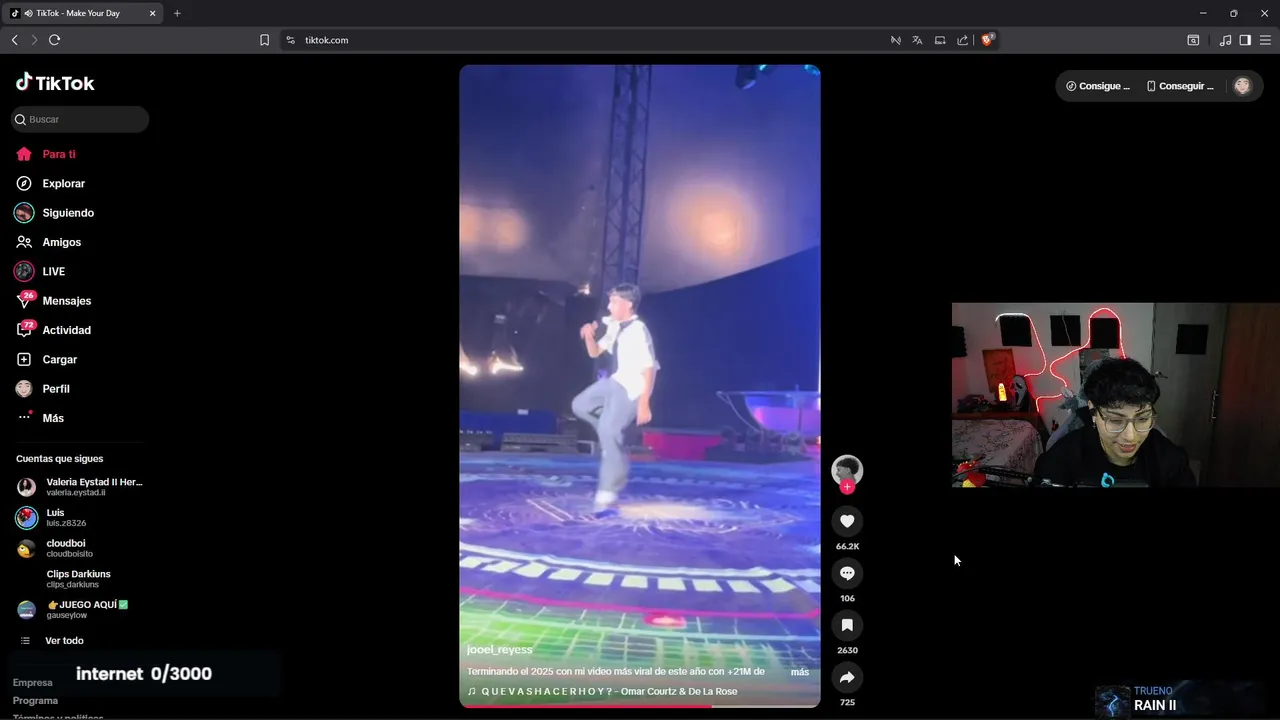
Task: Click the Programa footer link
Action: [35, 701]
